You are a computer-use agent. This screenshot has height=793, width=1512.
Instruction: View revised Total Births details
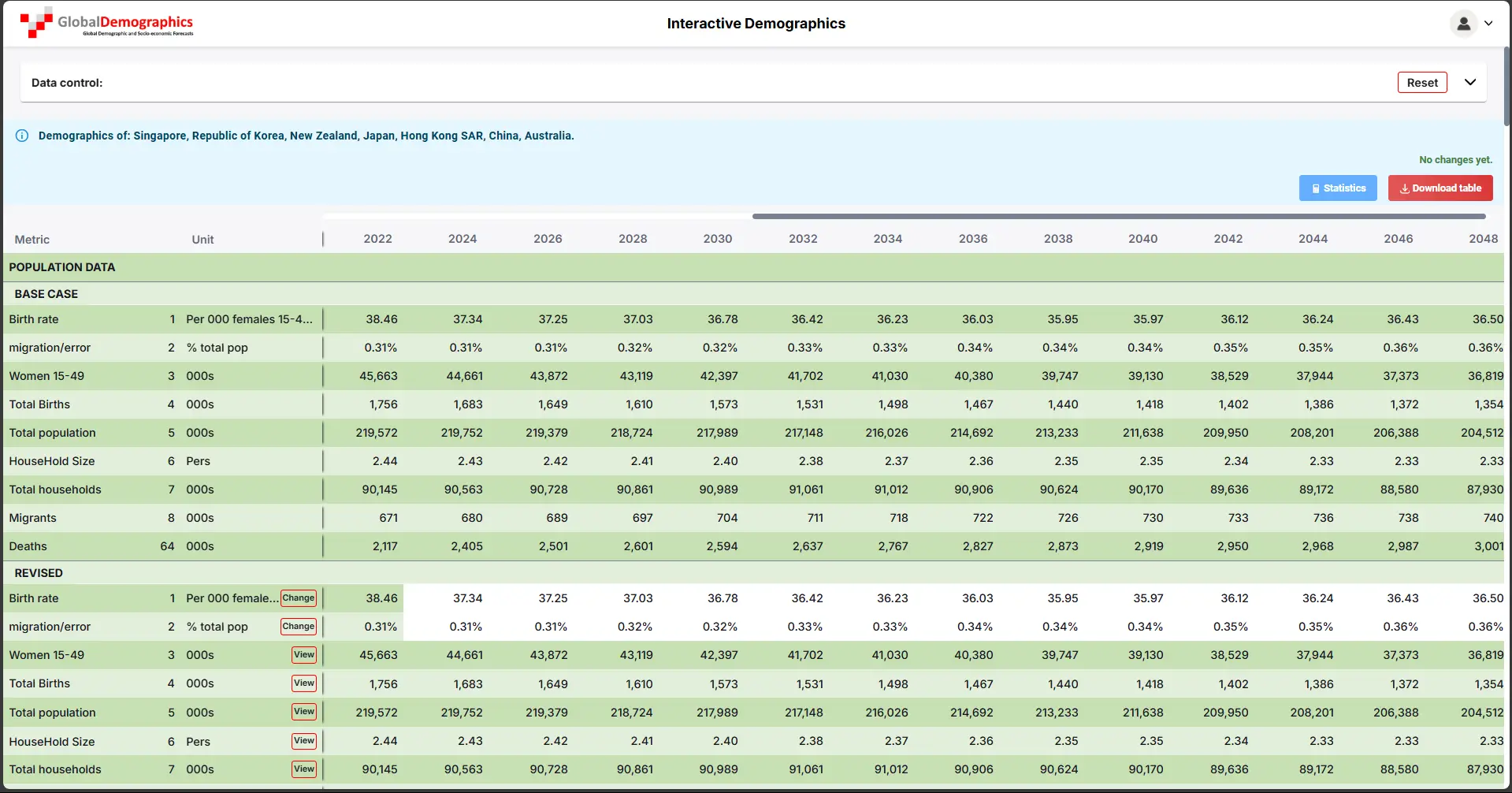point(304,683)
